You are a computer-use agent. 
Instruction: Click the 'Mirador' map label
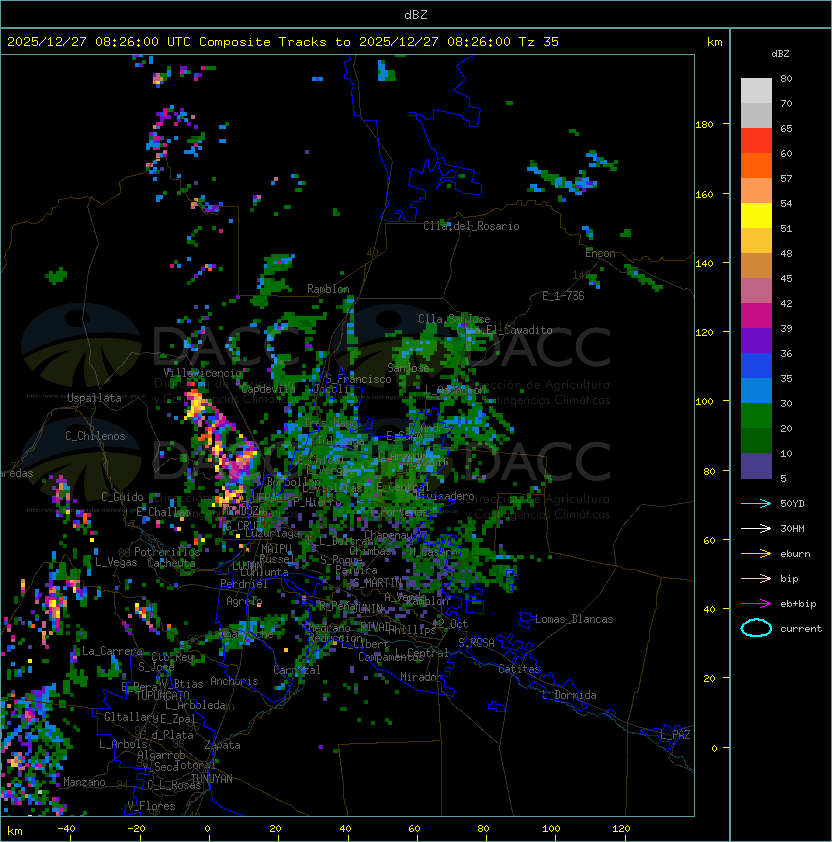pos(421,677)
